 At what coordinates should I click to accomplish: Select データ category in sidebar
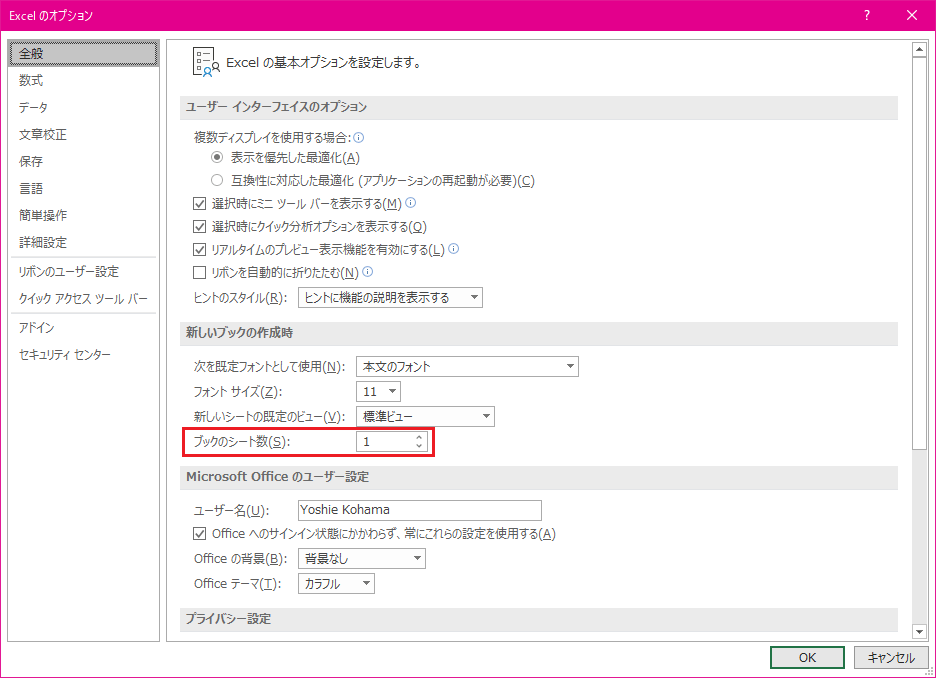[84, 107]
